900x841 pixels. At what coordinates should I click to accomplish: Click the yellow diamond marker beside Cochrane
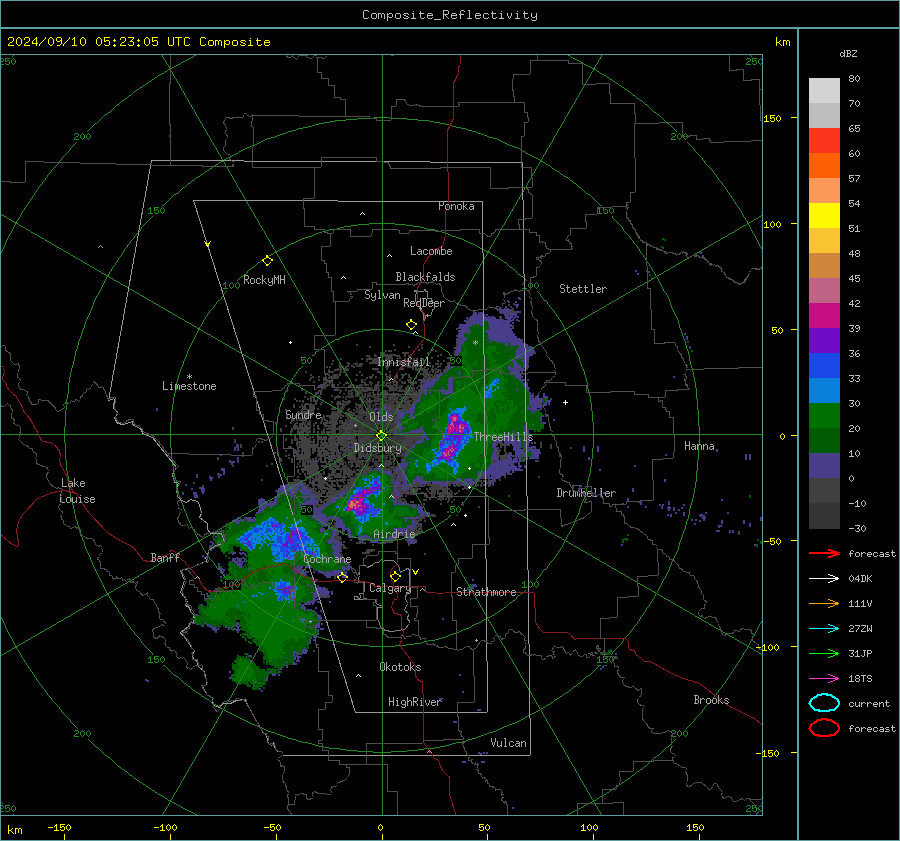(x=342, y=577)
